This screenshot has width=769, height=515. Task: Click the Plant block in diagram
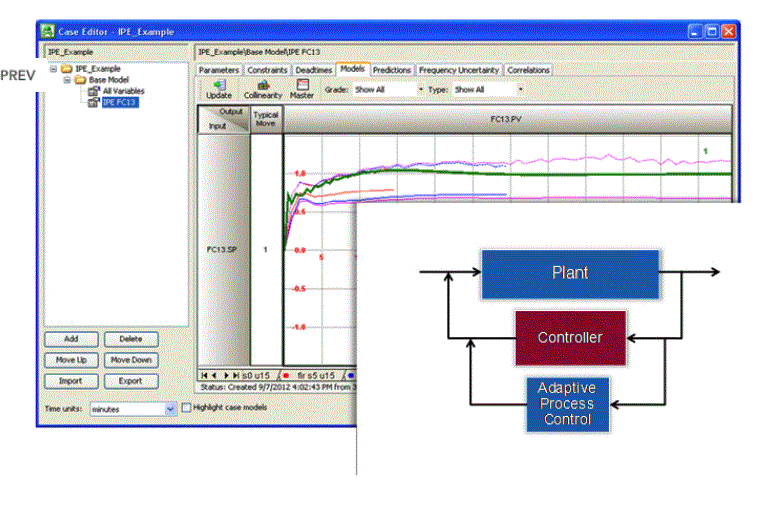(570, 273)
